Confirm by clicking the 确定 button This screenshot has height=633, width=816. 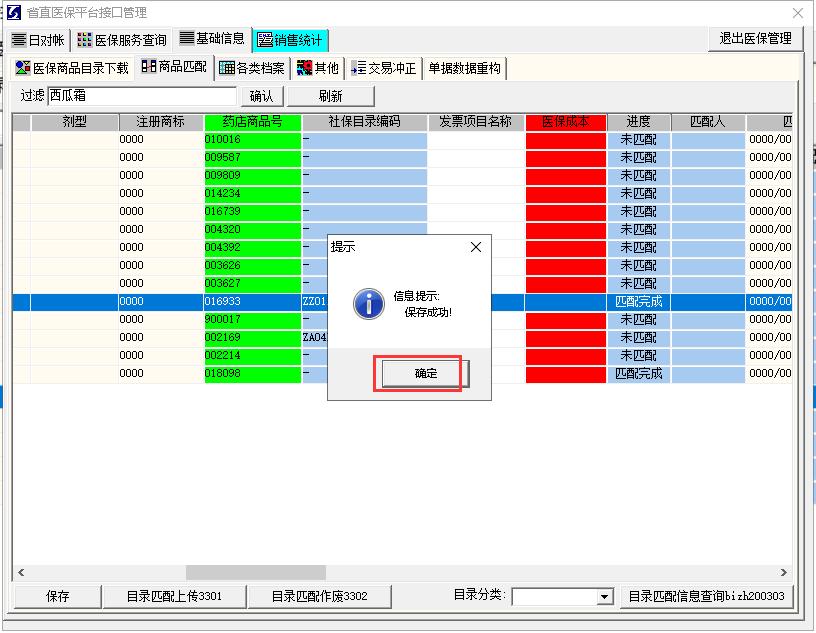click(428, 371)
